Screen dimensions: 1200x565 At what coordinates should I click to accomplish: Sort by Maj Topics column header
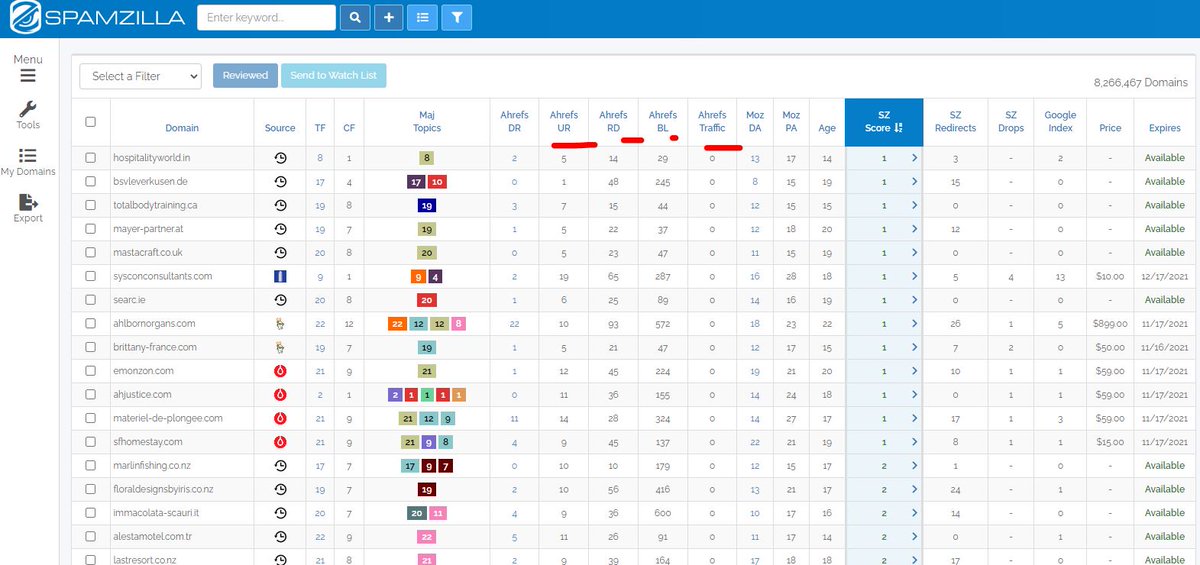click(427, 122)
